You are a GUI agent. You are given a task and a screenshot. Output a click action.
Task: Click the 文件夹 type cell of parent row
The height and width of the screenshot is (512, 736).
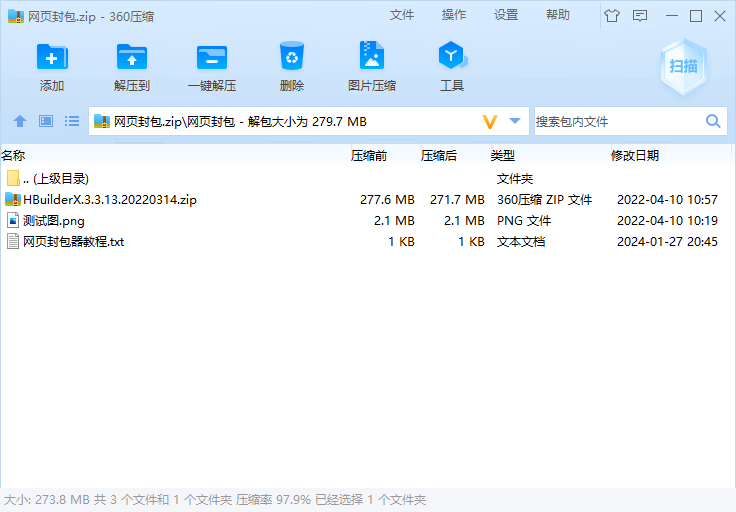click(x=515, y=178)
